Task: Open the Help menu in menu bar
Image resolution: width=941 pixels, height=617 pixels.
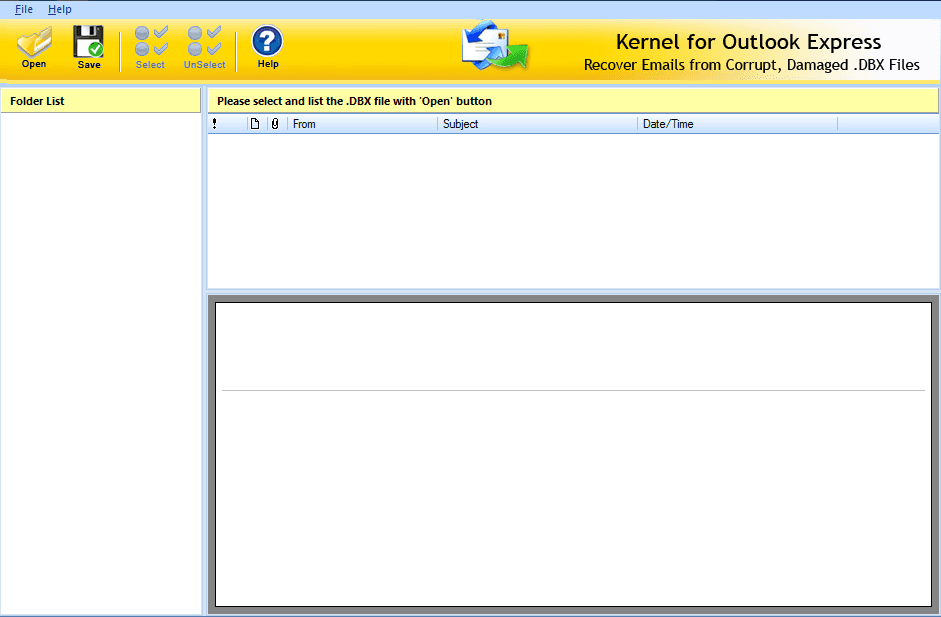Action: 59,9
